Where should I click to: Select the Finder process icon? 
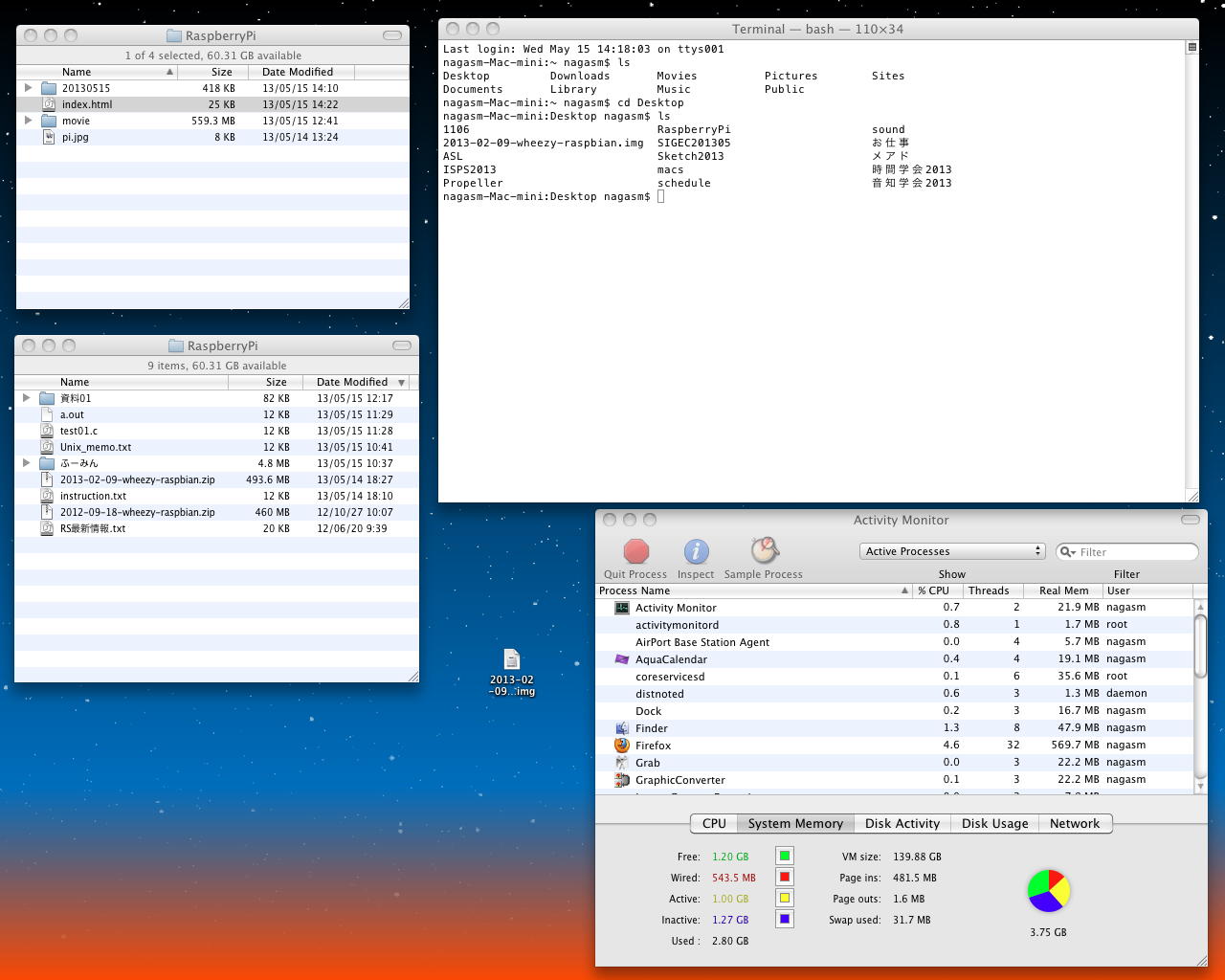(x=622, y=728)
